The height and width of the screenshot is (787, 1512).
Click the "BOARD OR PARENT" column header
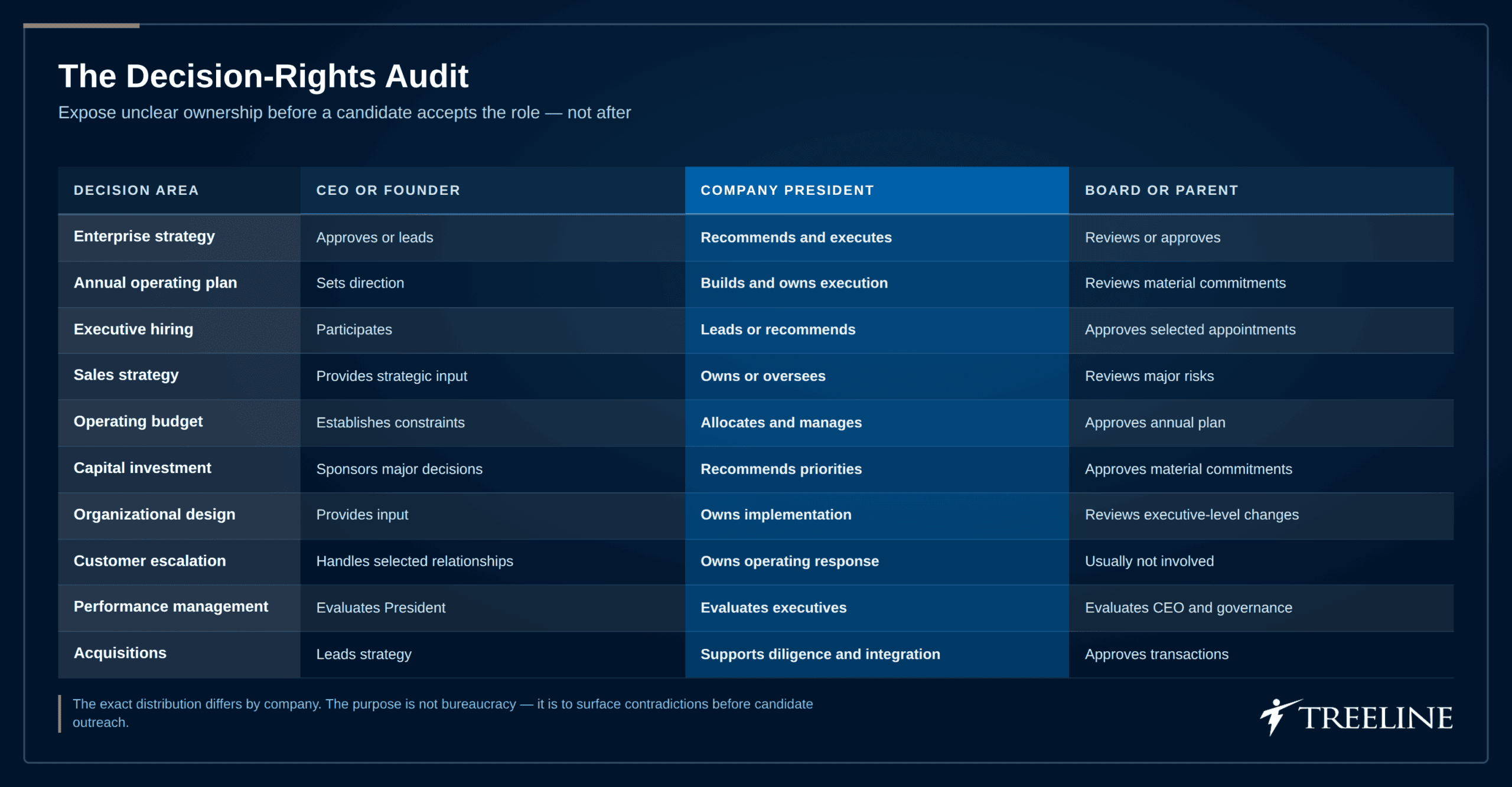1261,190
